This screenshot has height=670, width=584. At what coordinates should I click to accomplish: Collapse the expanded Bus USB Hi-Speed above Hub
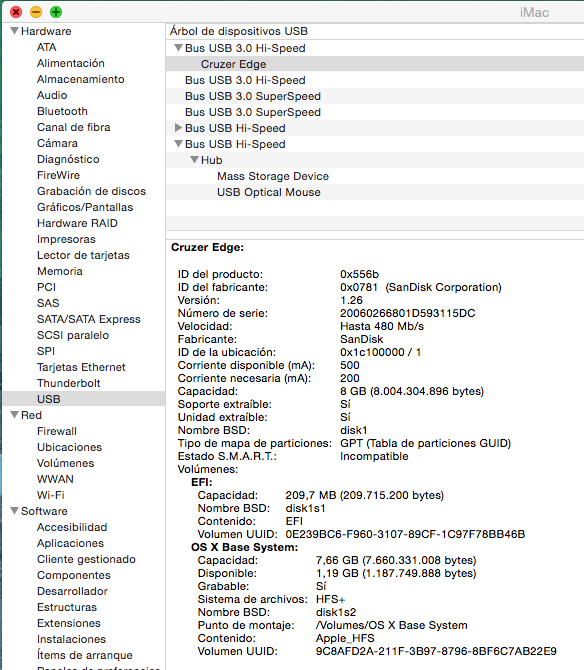tap(179, 144)
